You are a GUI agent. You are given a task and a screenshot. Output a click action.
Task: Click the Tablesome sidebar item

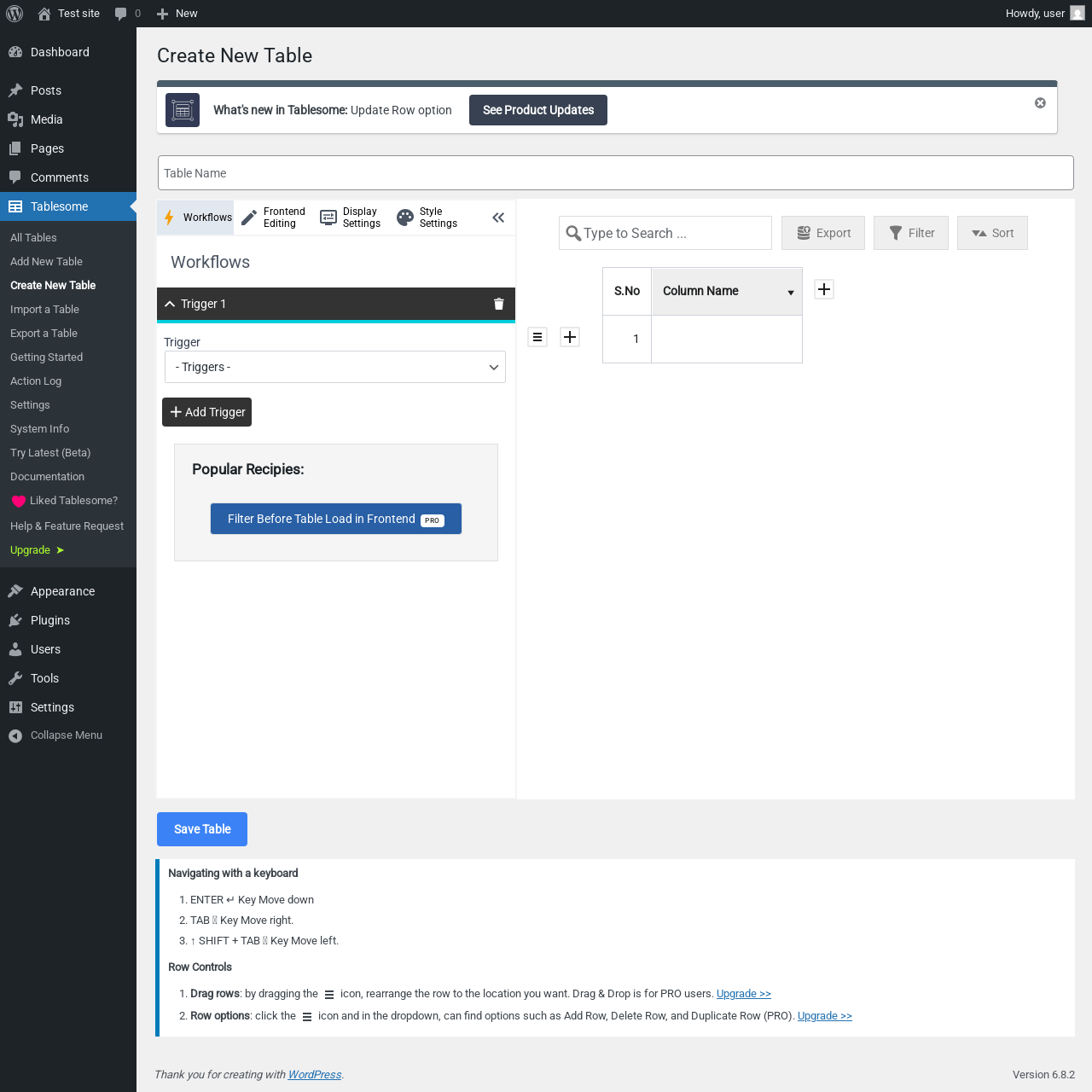coord(68,206)
